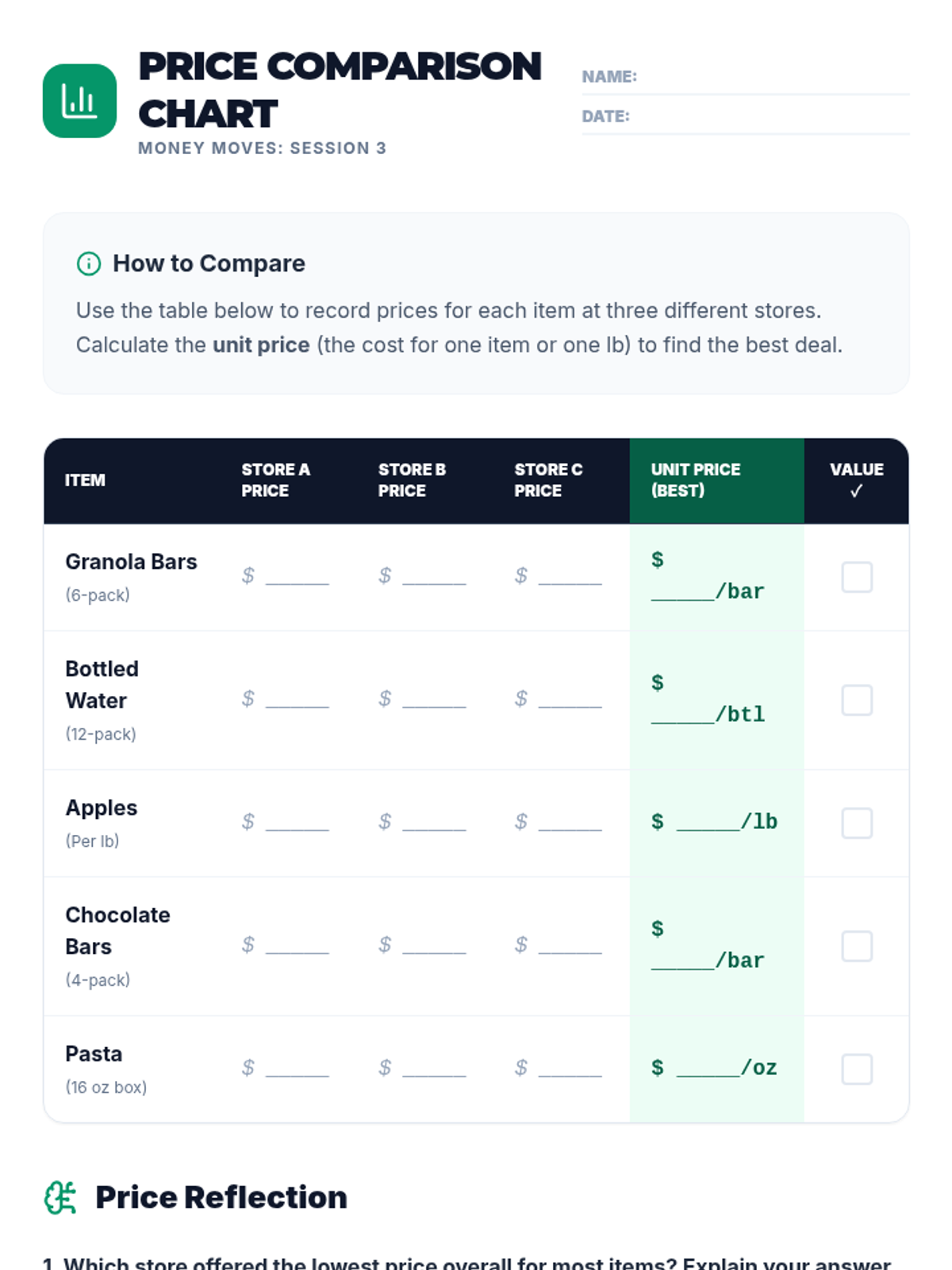The width and height of the screenshot is (952, 1270).
Task: Click Bottled Water Store B price blank
Action: coord(433,700)
